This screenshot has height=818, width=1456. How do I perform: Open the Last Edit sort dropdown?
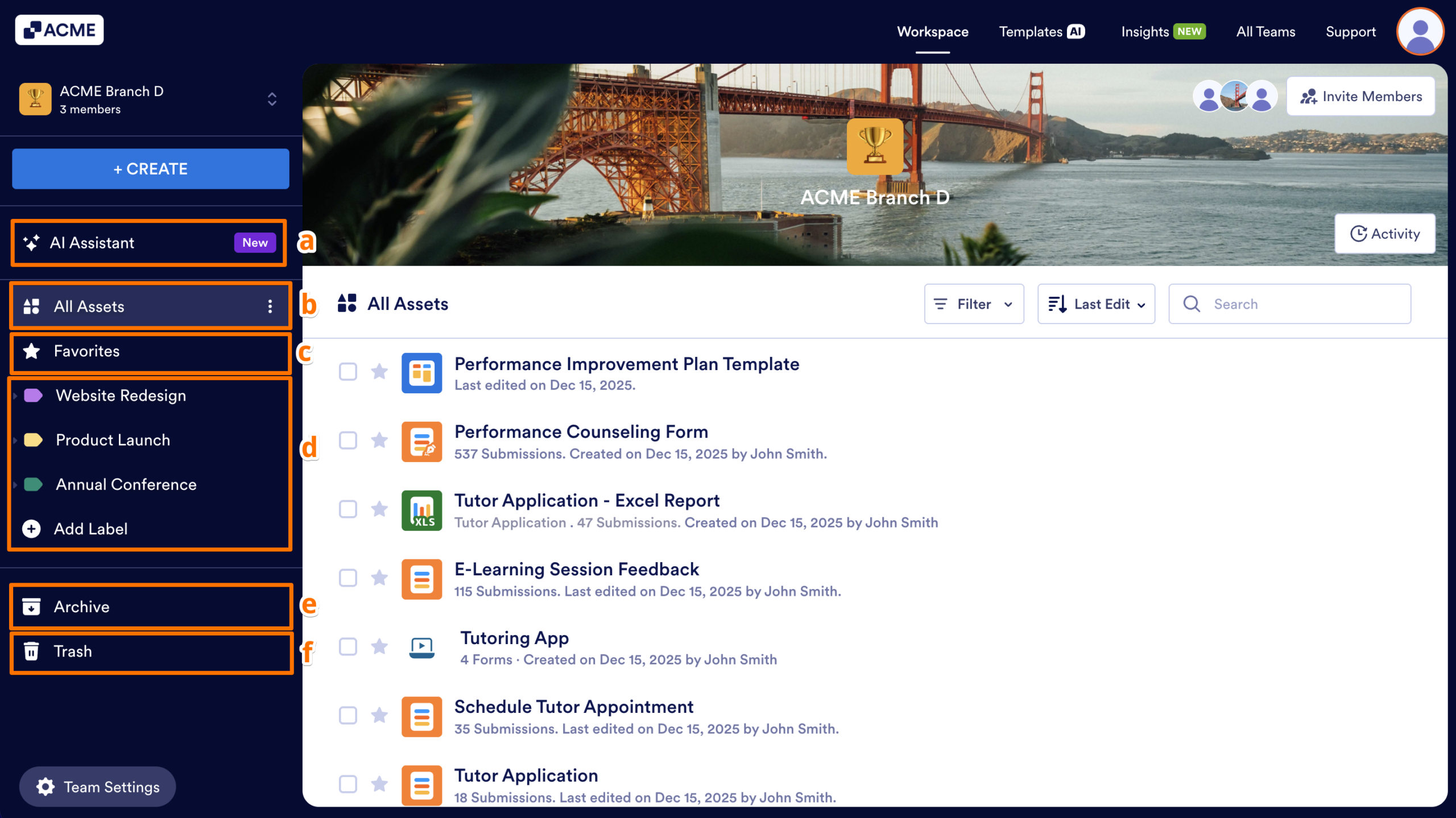coord(1095,304)
